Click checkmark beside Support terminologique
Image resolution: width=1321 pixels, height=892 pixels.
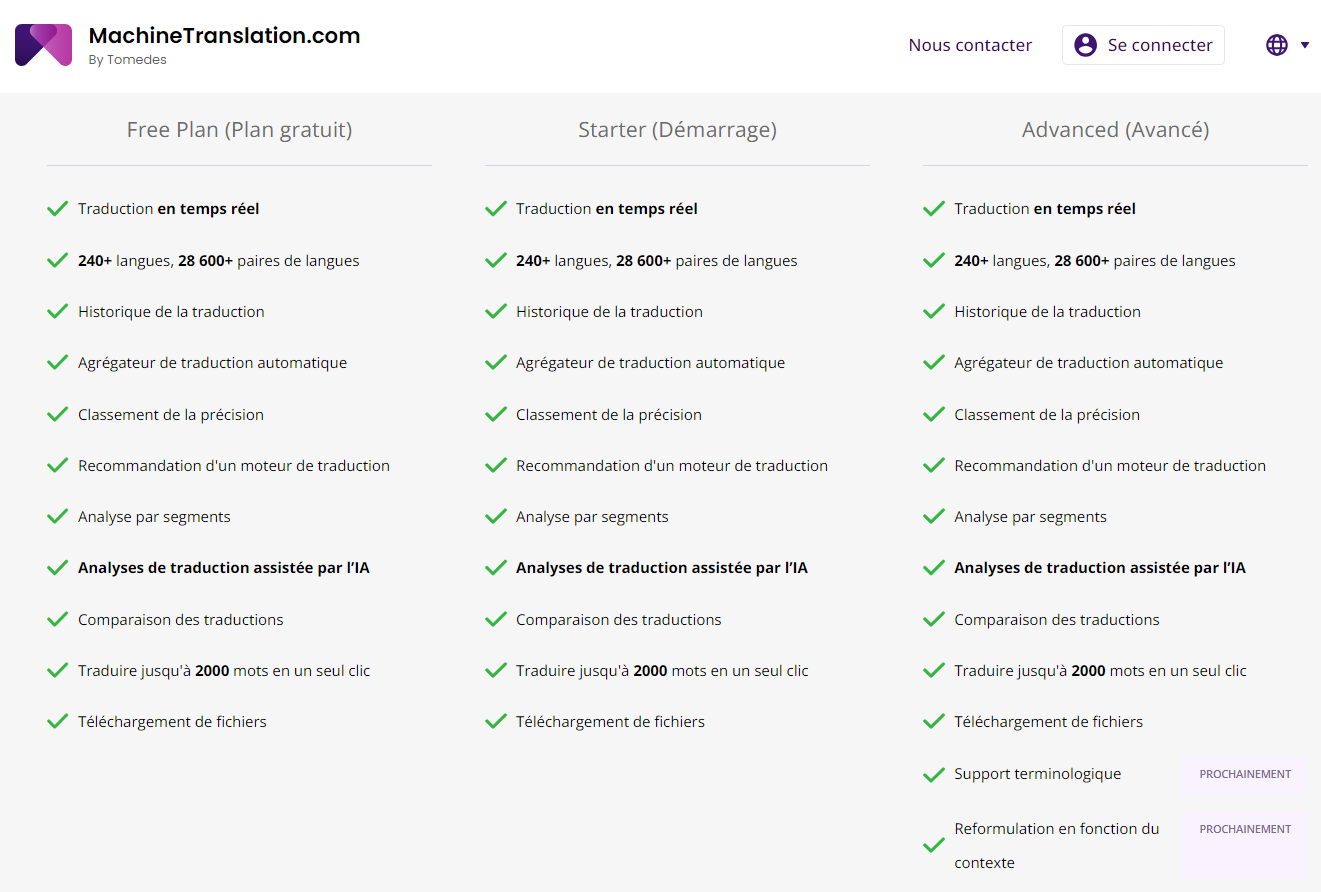point(934,774)
